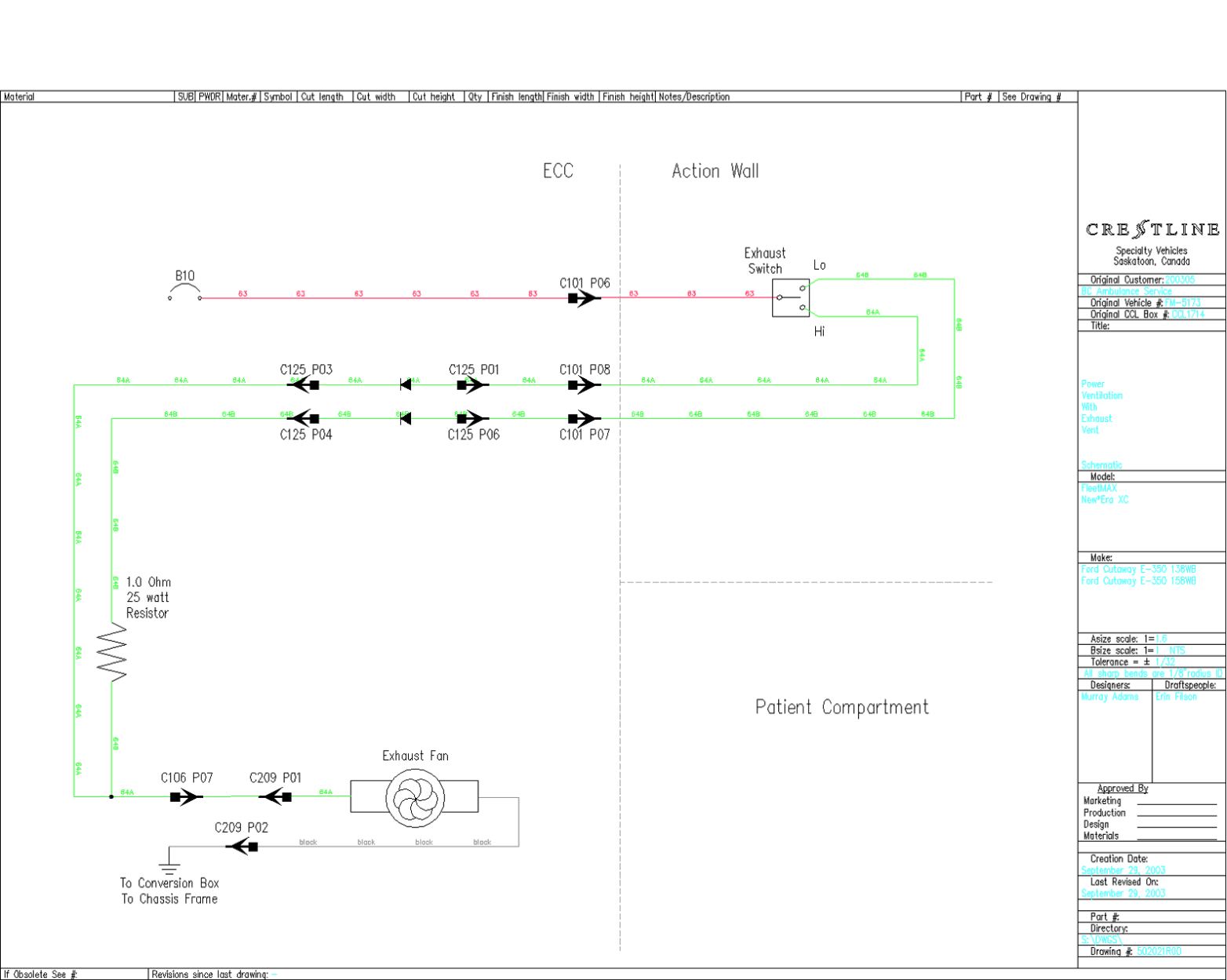Select the C101 P06 connector arrow
The image size is (1227, 980).
[x=584, y=298]
